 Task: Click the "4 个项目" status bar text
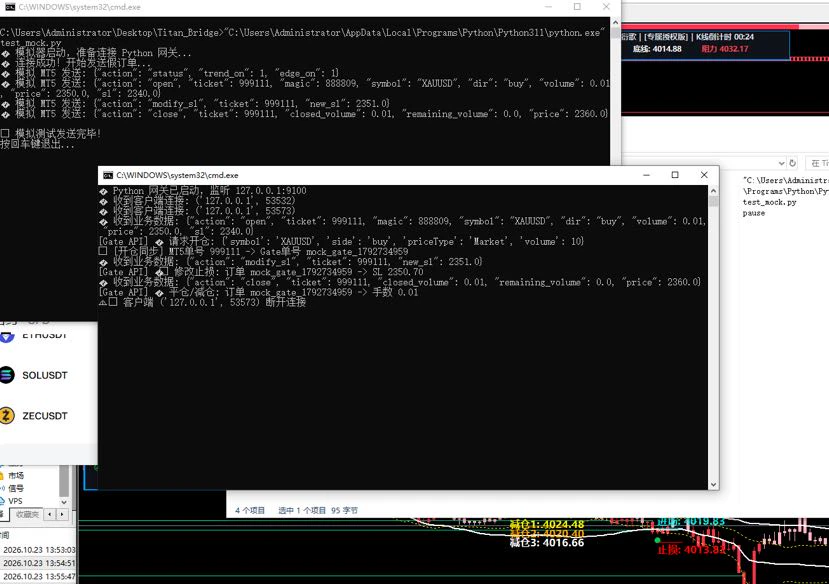tap(250, 511)
